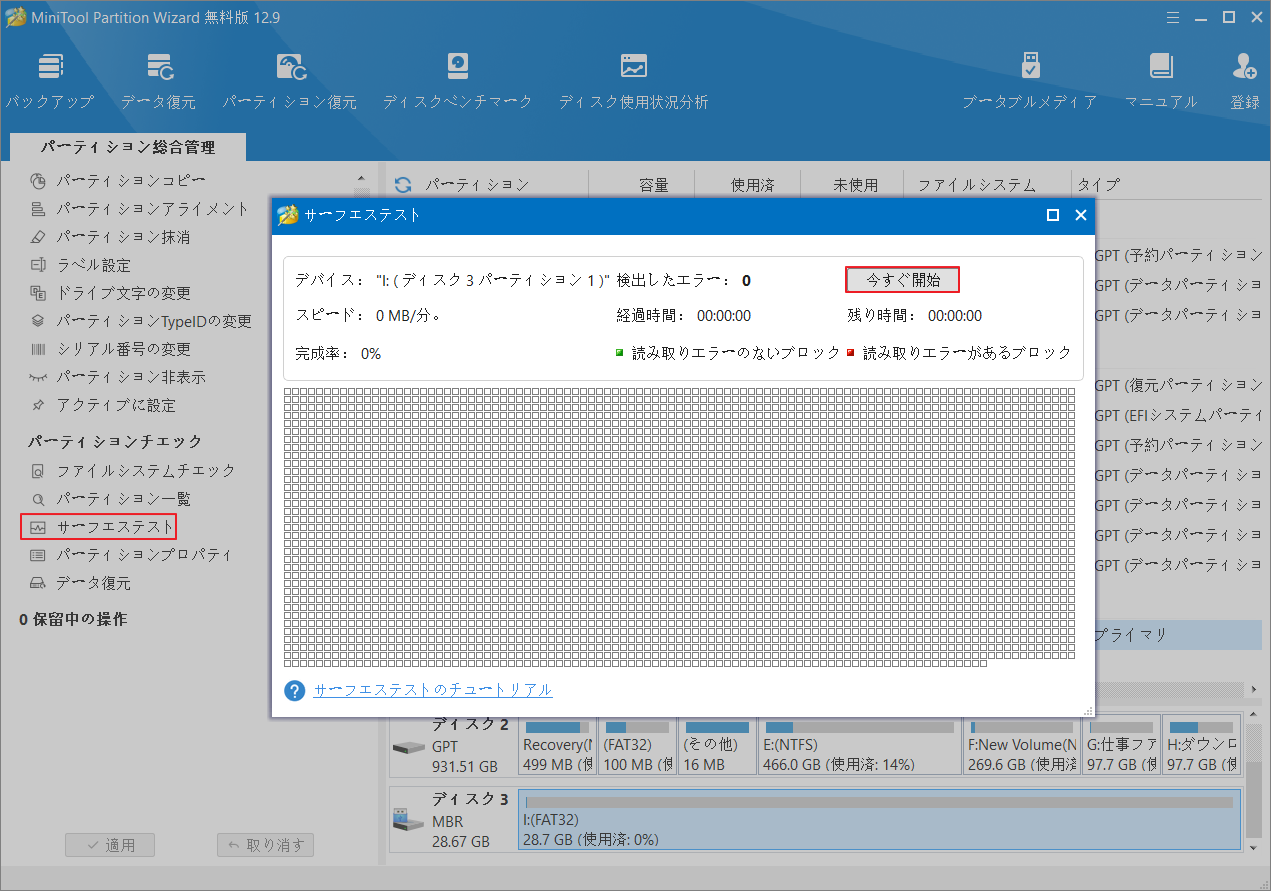Select (FAT32) 100 MB partition on Disk 2
This screenshot has height=891, width=1271.
(x=637, y=744)
